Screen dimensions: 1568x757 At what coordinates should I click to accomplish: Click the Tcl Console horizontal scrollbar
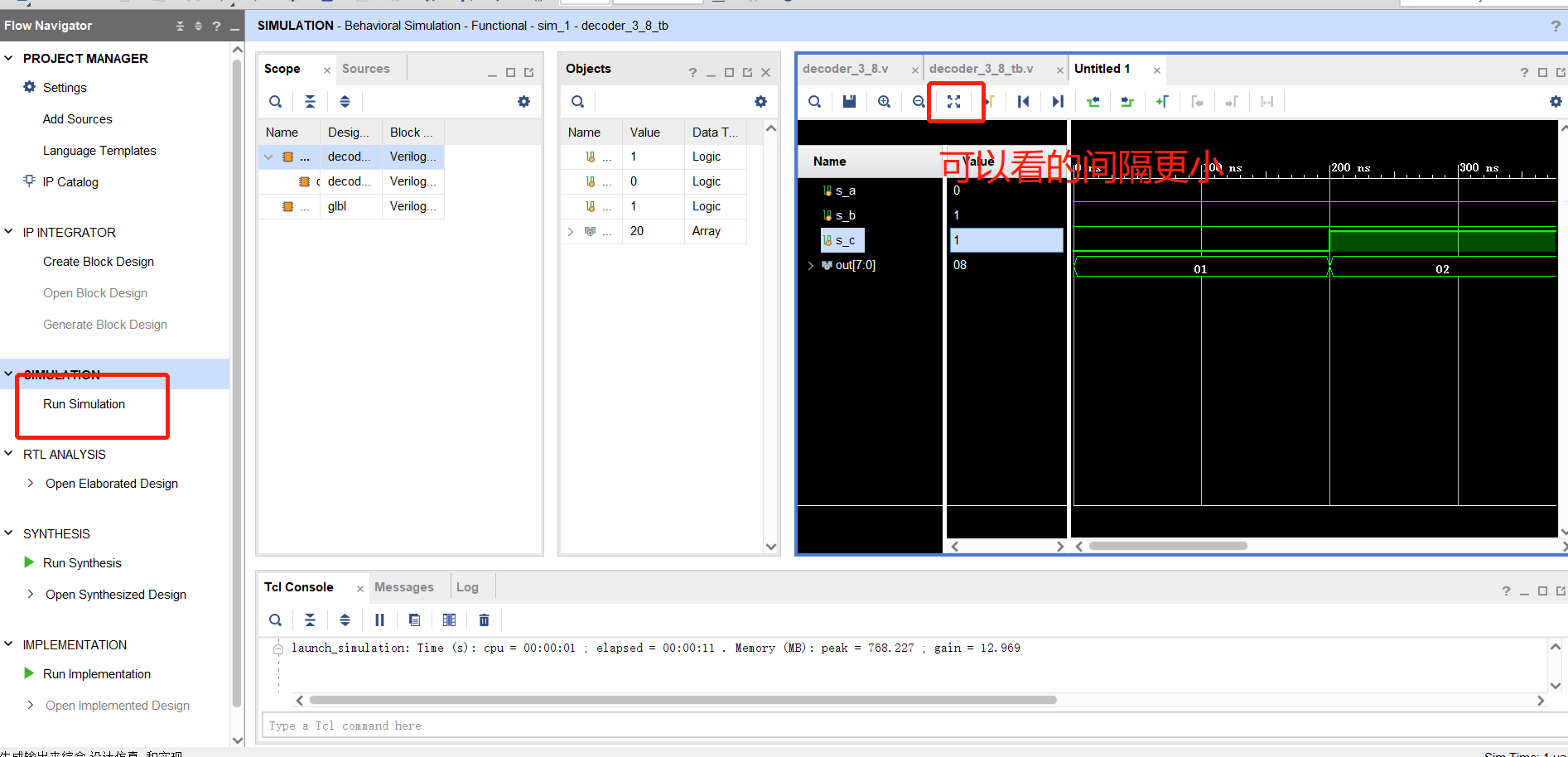tap(683, 701)
